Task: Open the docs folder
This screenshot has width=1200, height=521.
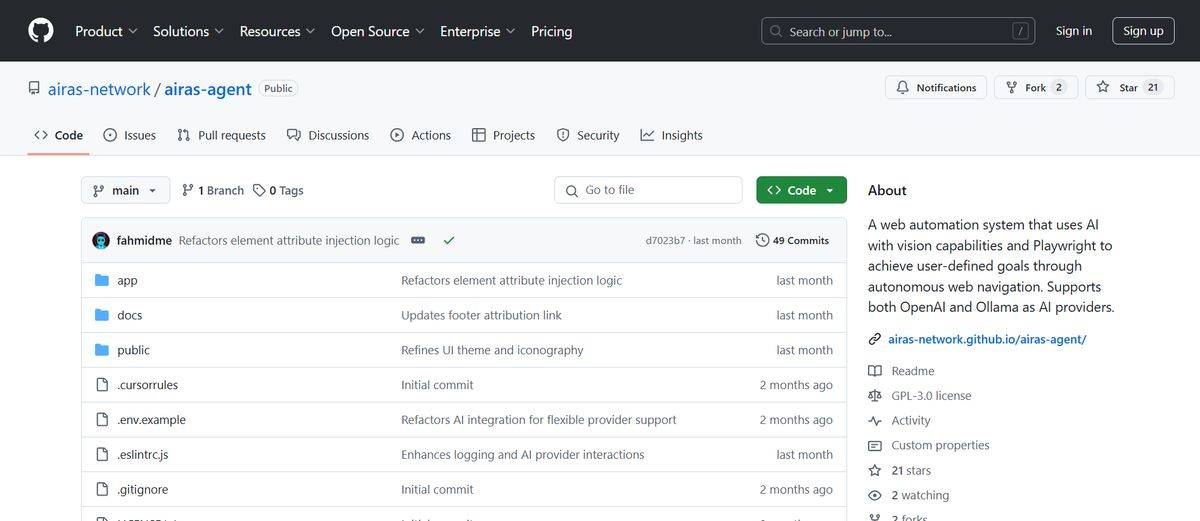Action: tap(129, 315)
